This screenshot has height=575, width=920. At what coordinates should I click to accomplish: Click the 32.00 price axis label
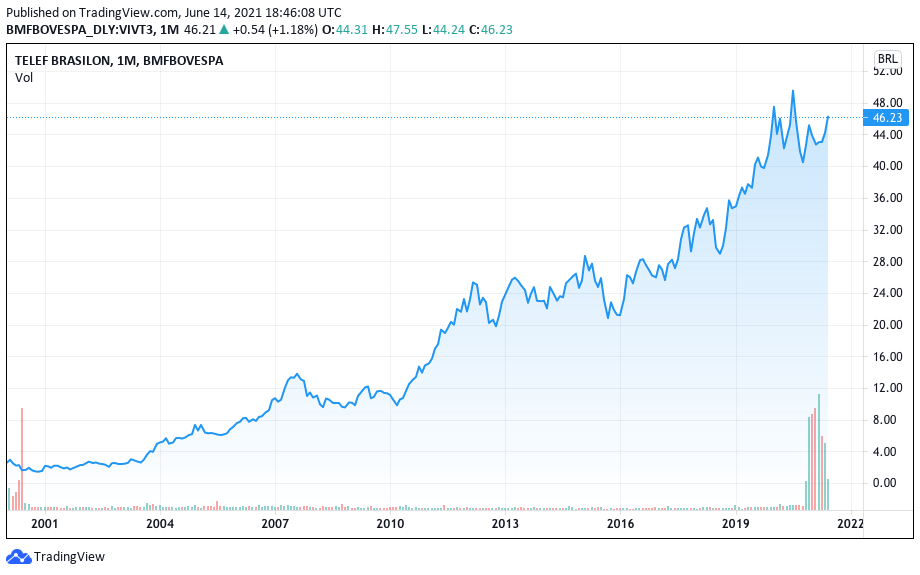tap(888, 229)
